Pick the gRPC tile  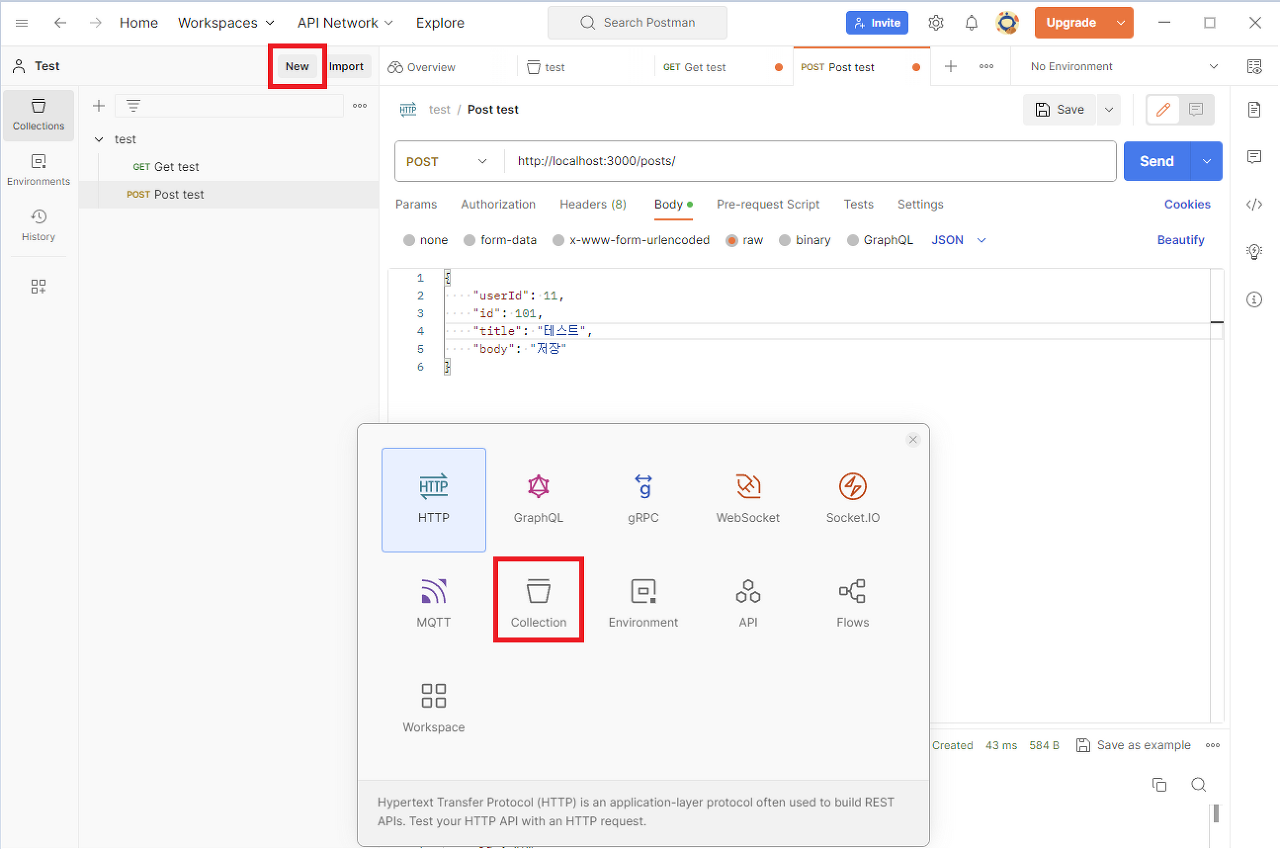pos(643,500)
